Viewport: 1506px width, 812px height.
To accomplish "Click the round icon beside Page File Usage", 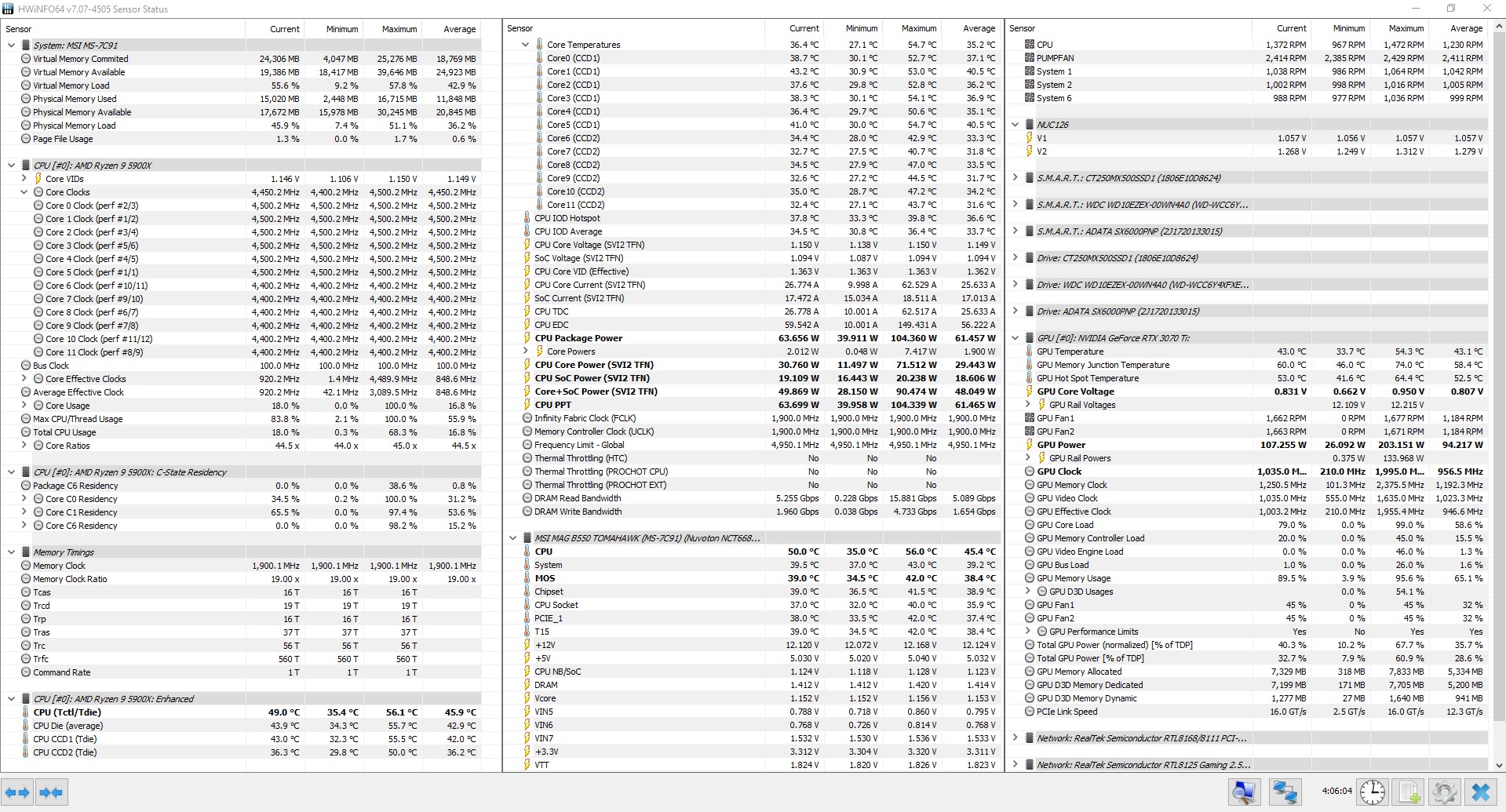I will [x=26, y=139].
